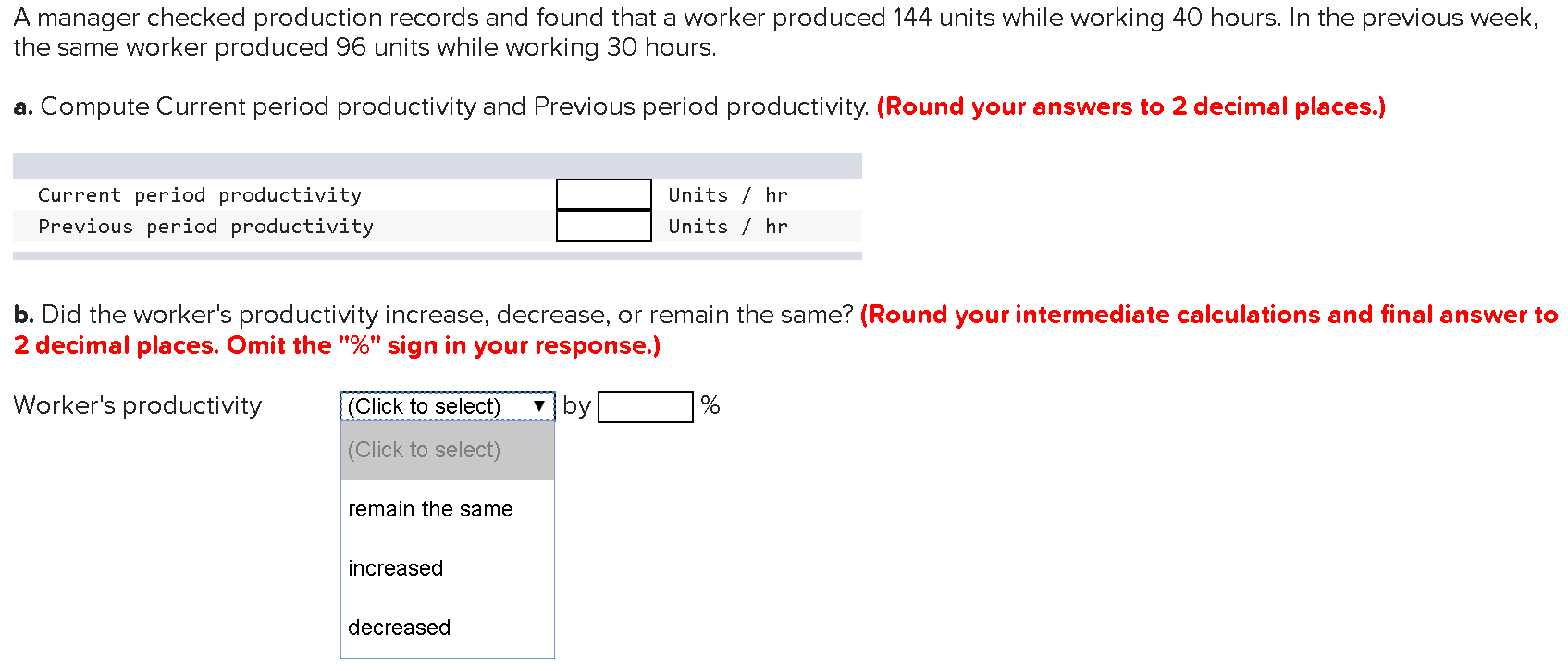
Task: Open the productivity change dropdown
Action: click(447, 405)
